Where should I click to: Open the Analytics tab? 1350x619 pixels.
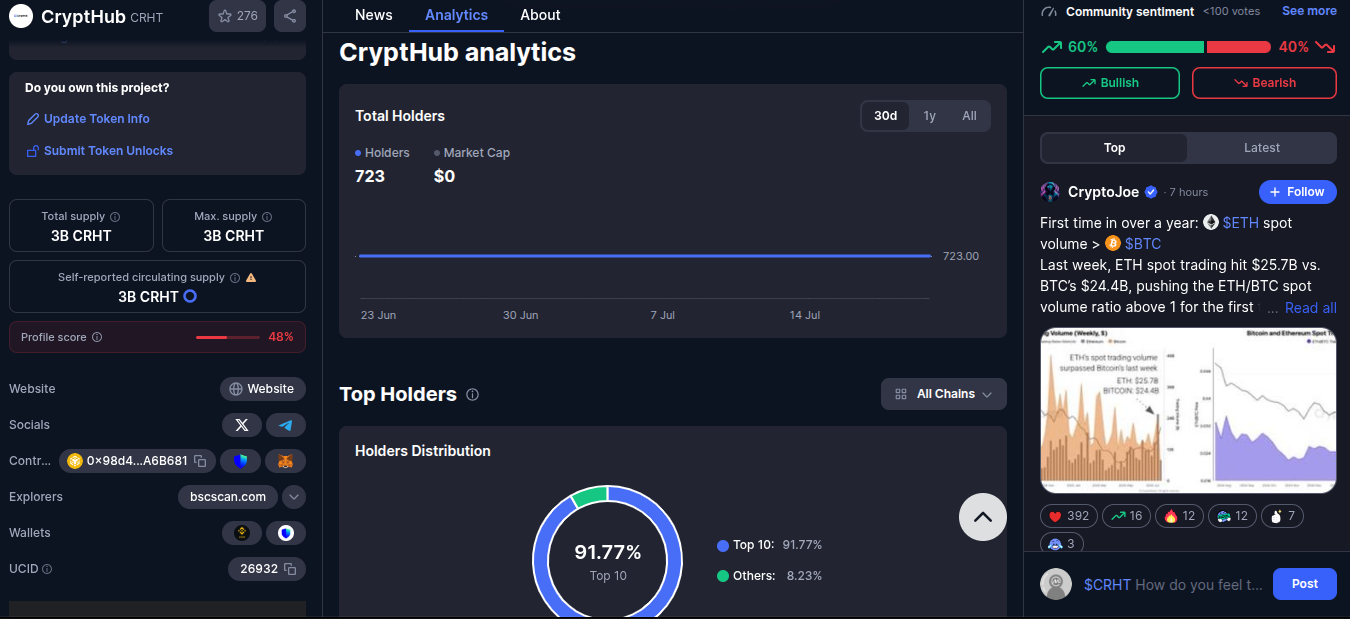tap(457, 15)
